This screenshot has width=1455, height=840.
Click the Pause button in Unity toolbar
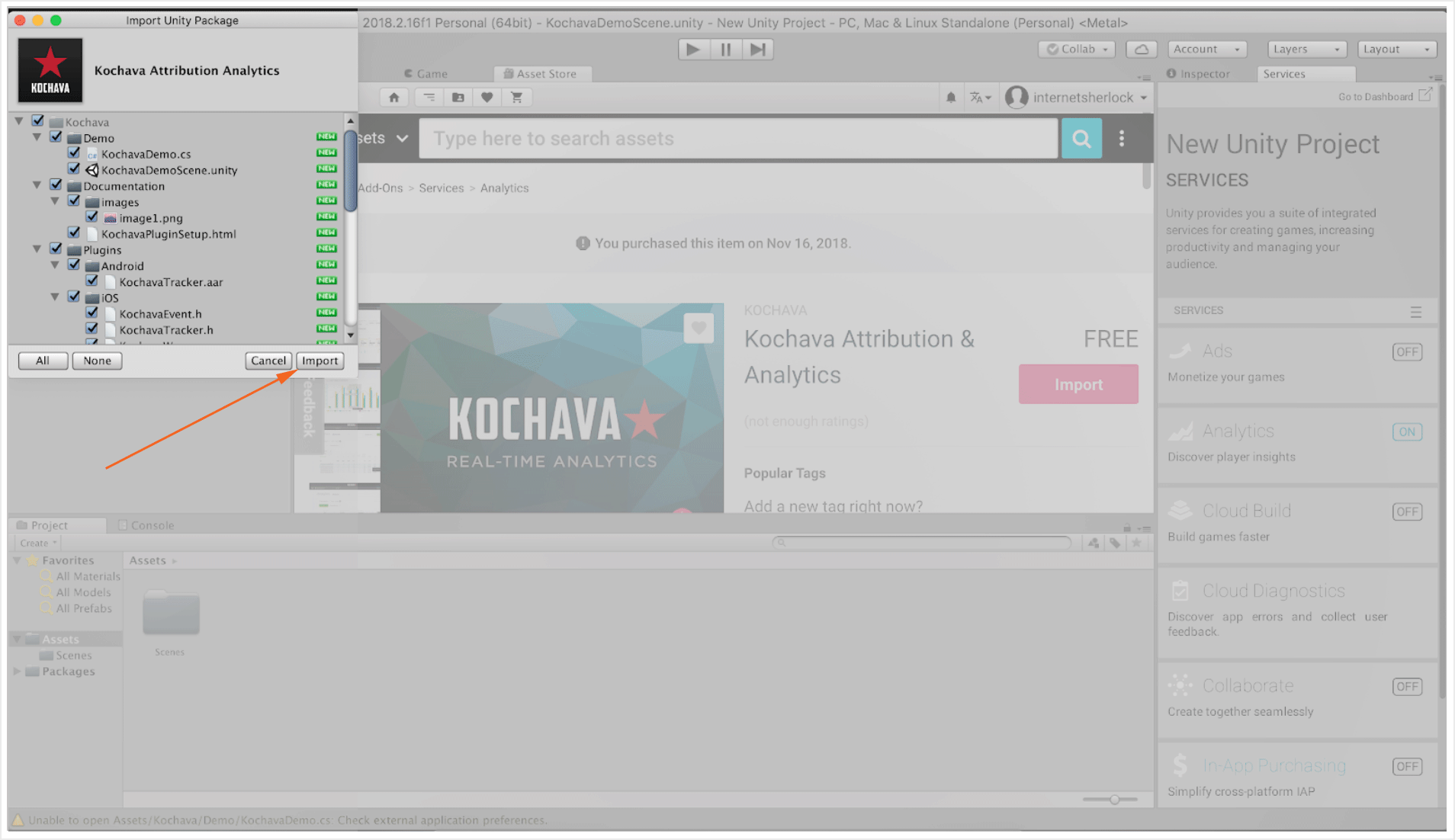pos(726,50)
